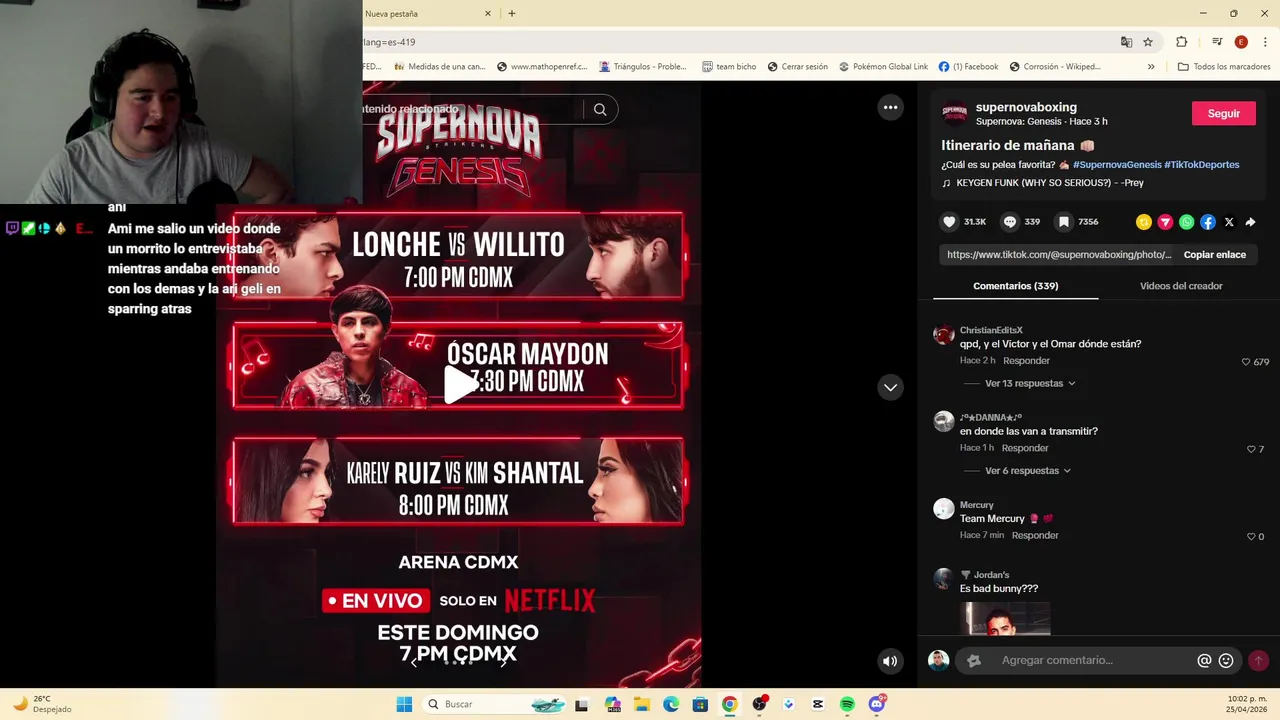Send to friends via the red paper plane icon
Screen dimensions: 1280x720
(x=1165, y=222)
